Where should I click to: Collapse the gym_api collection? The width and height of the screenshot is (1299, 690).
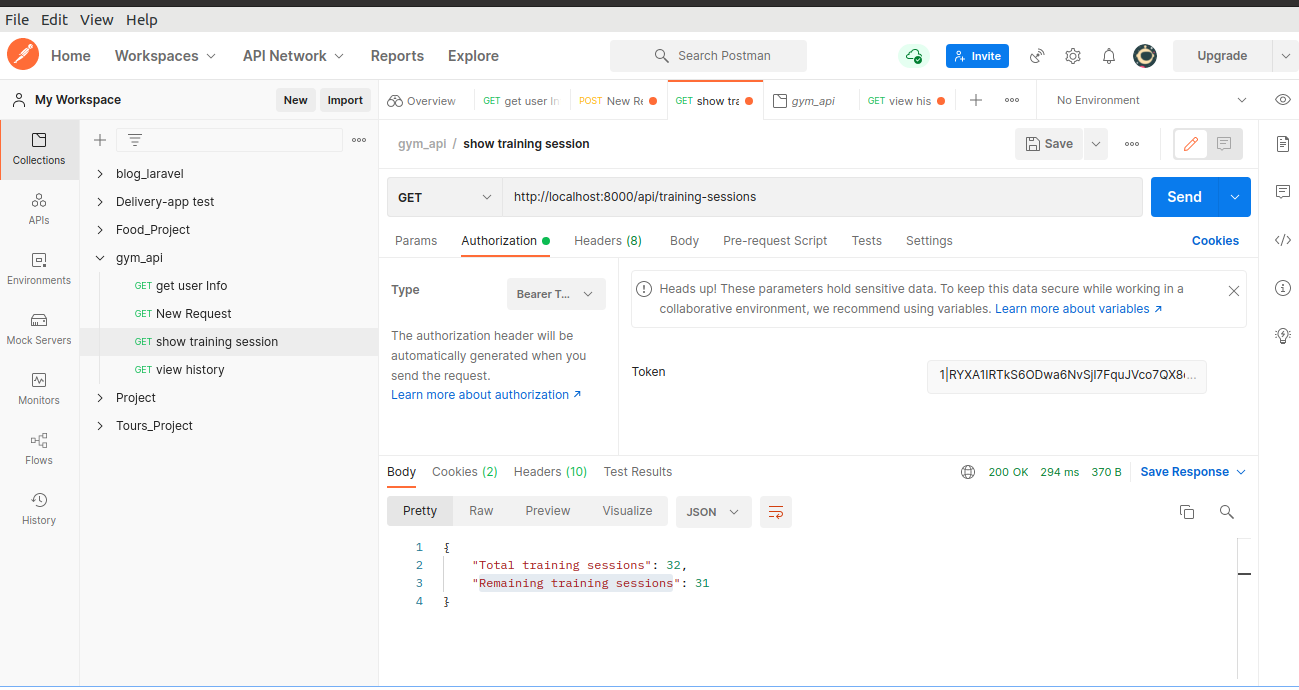(x=99, y=257)
